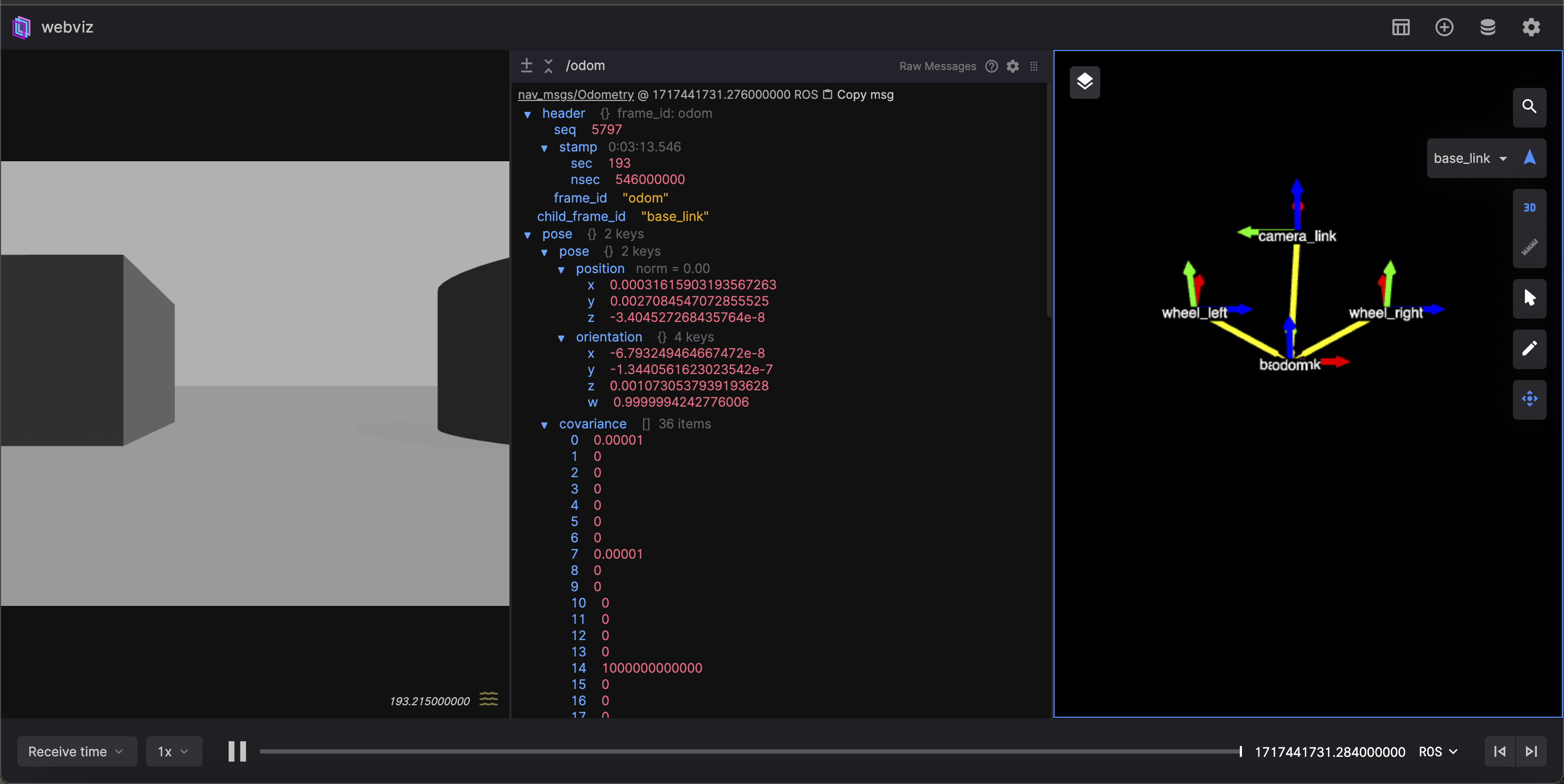
Task: Click covariance item 14 value 1000000000000
Action: [652, 667]
